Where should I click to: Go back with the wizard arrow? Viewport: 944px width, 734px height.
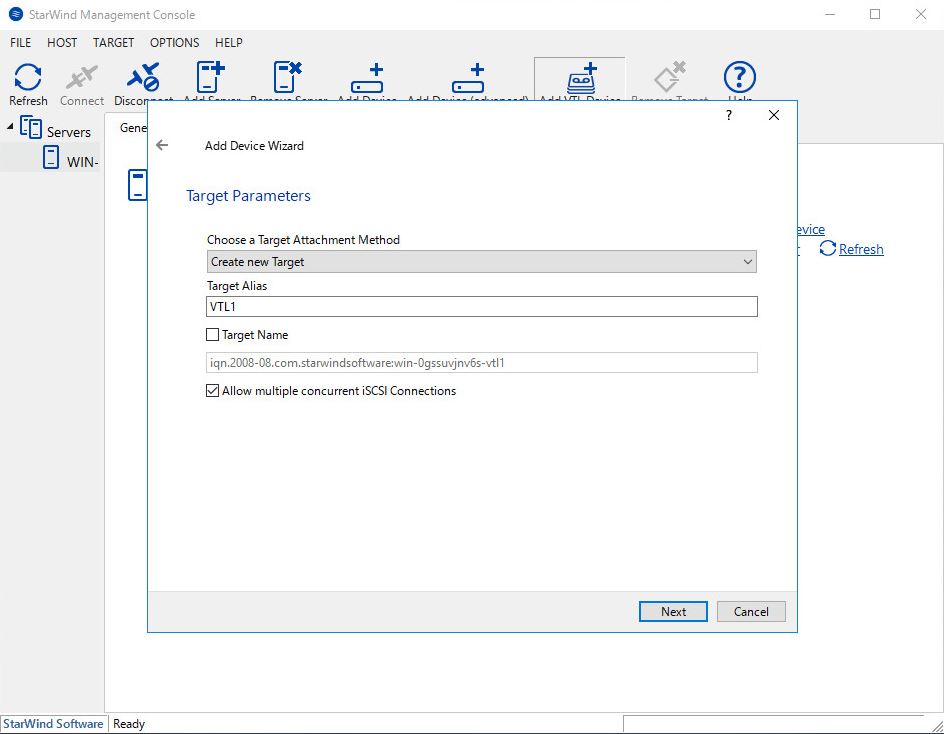click(162, 145)
